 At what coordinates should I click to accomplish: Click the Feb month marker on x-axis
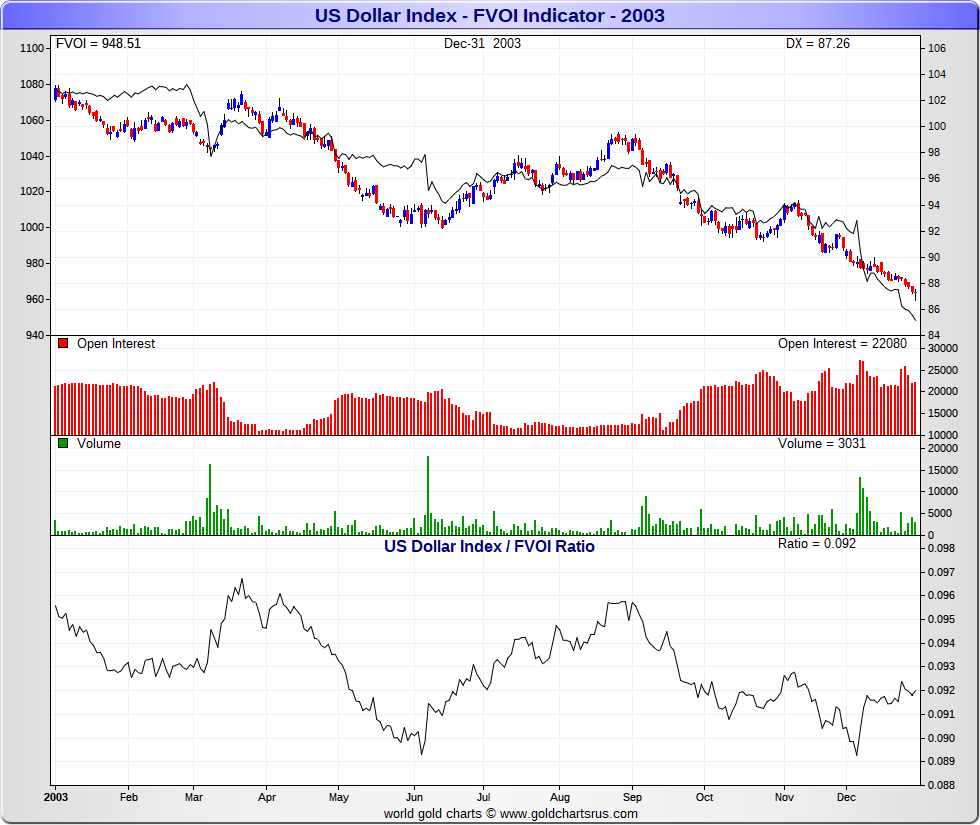tap(128, 798)
